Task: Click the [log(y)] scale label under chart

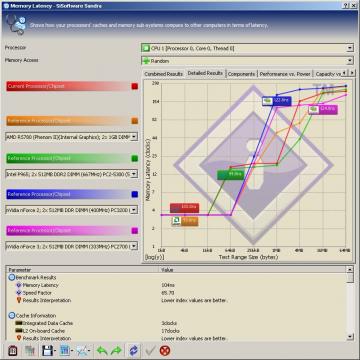Action: point(154,257)
